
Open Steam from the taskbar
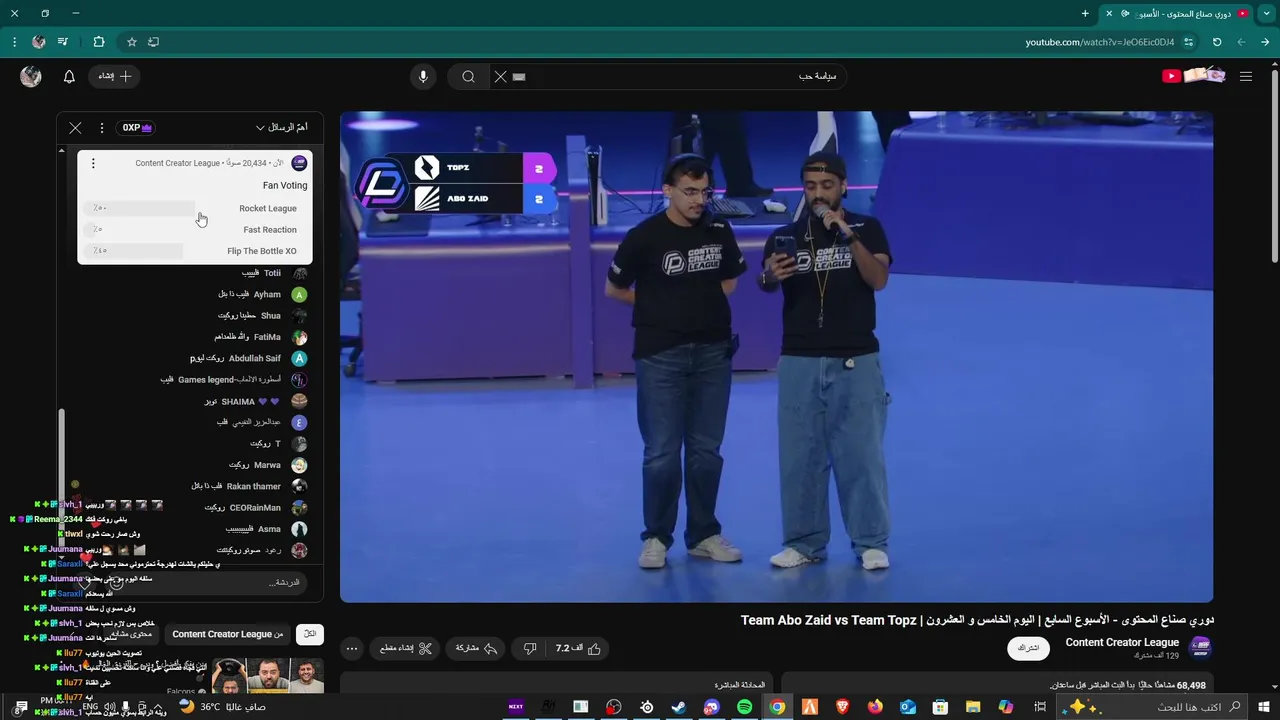(x=679, y=707)
